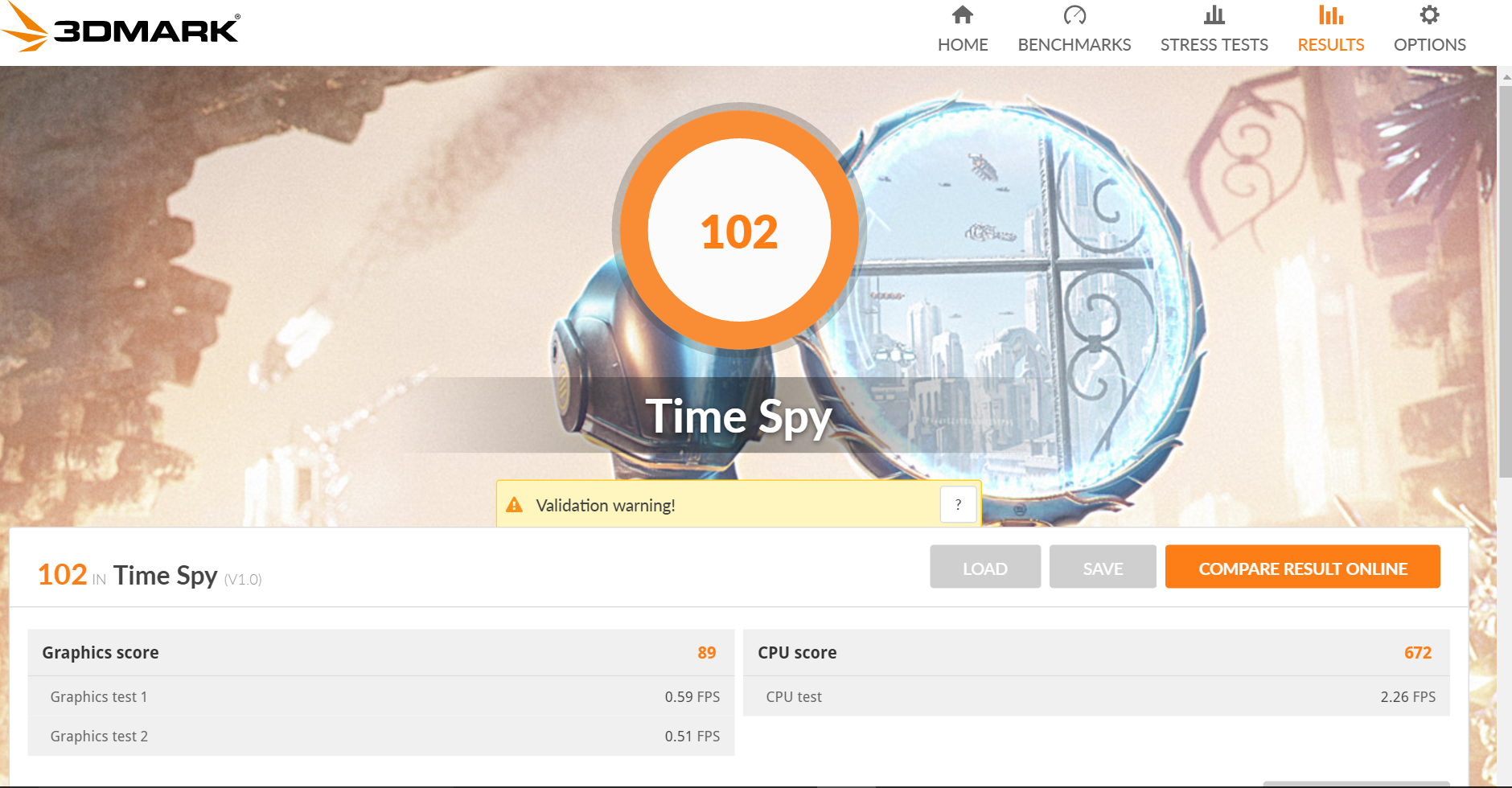Click the validation warning help question button
1512x788 pixels.
(x=958, y=505)
